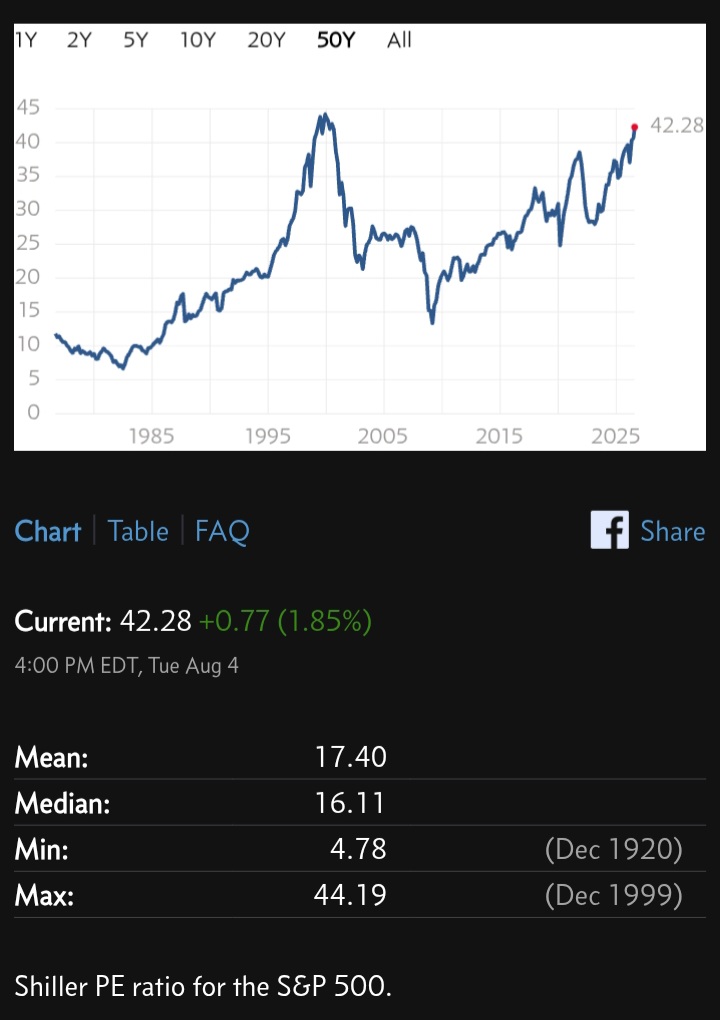720x1020 pixels.
Task: Click the Median value 16.11
Action: click(x=350, y=803)
